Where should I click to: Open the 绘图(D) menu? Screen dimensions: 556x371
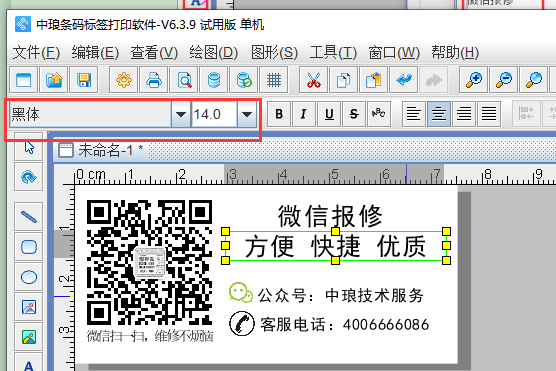point(213,53)
